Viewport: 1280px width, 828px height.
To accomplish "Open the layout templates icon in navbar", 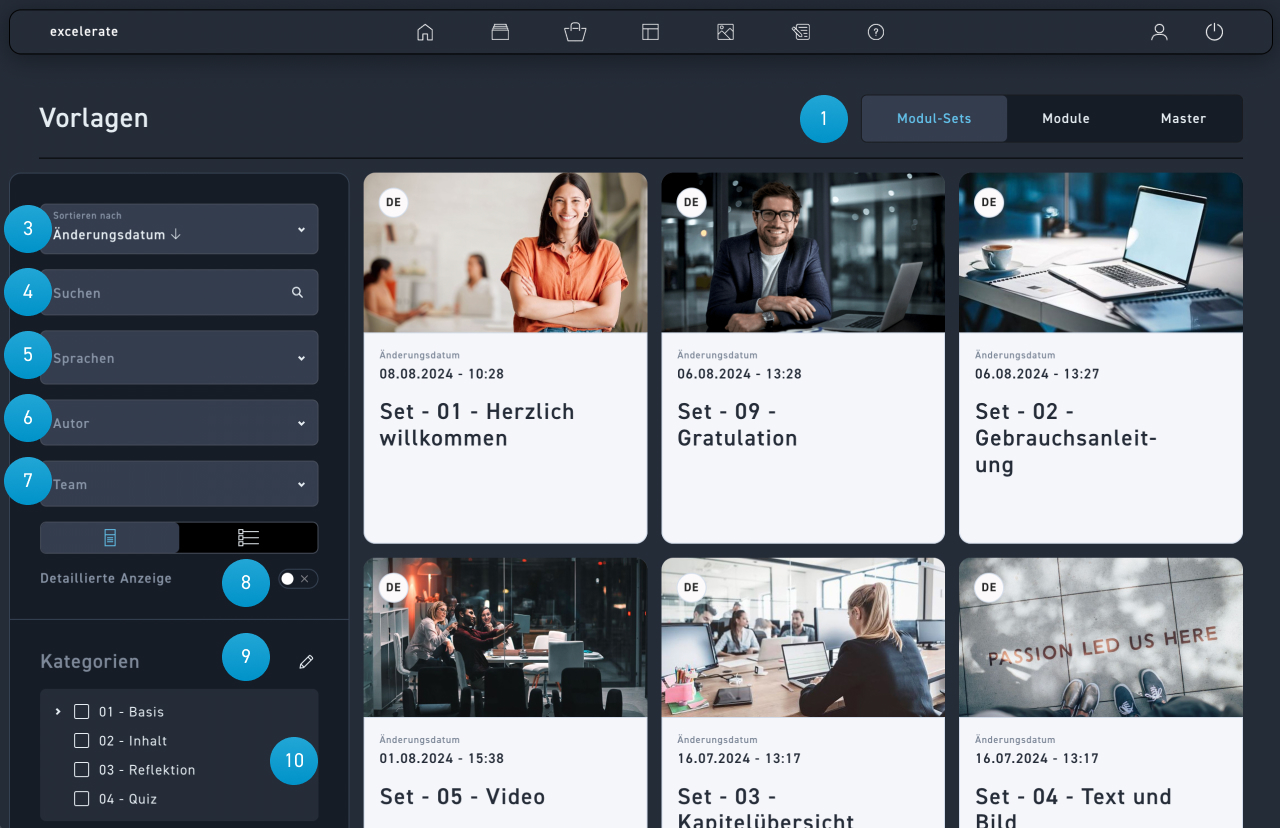I will [650, 32].
